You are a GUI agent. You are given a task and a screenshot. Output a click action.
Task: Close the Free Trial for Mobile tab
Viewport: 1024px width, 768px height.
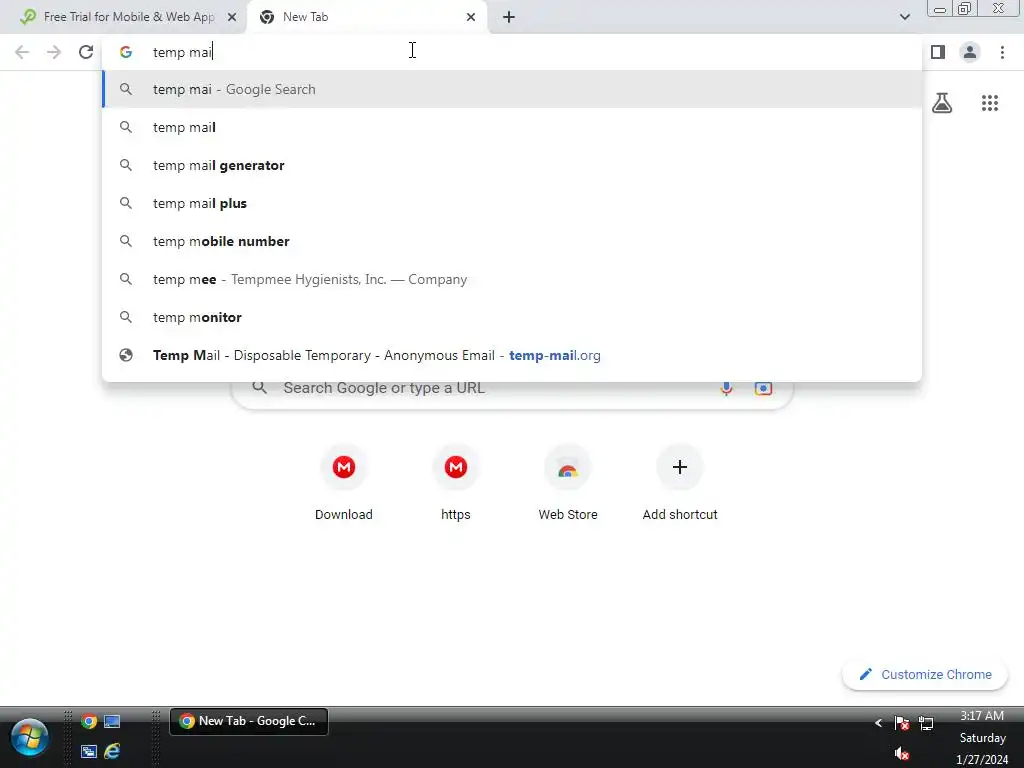232,17
